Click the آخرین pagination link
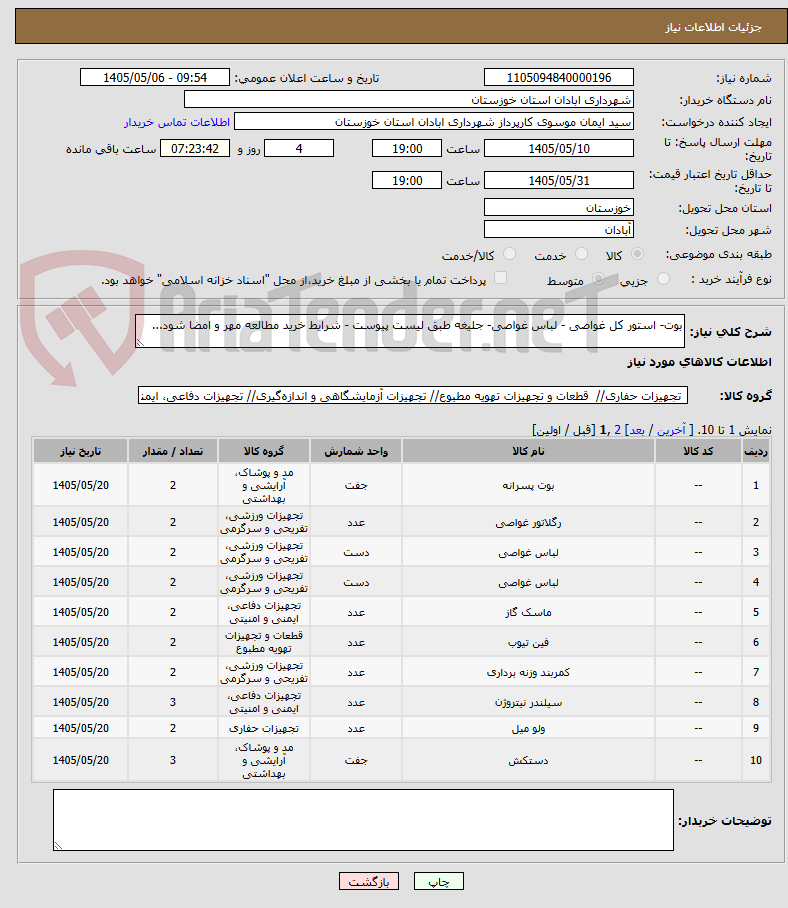The image size is (788, 908). [x=671, y=430]
